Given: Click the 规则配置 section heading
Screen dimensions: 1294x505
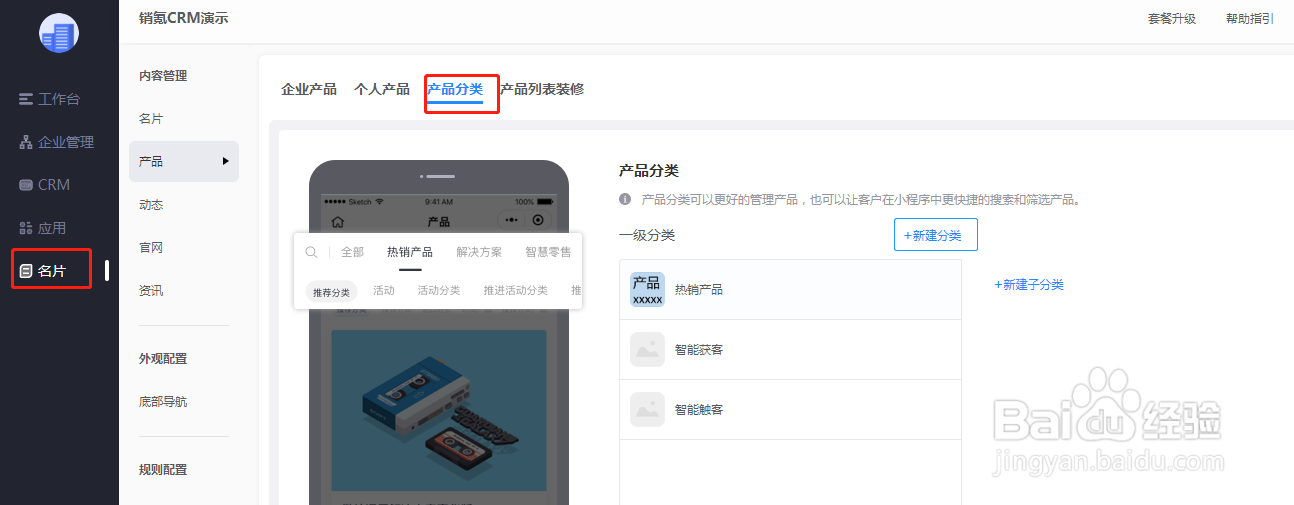Looking at the screenshot, I should pos(163,469).
